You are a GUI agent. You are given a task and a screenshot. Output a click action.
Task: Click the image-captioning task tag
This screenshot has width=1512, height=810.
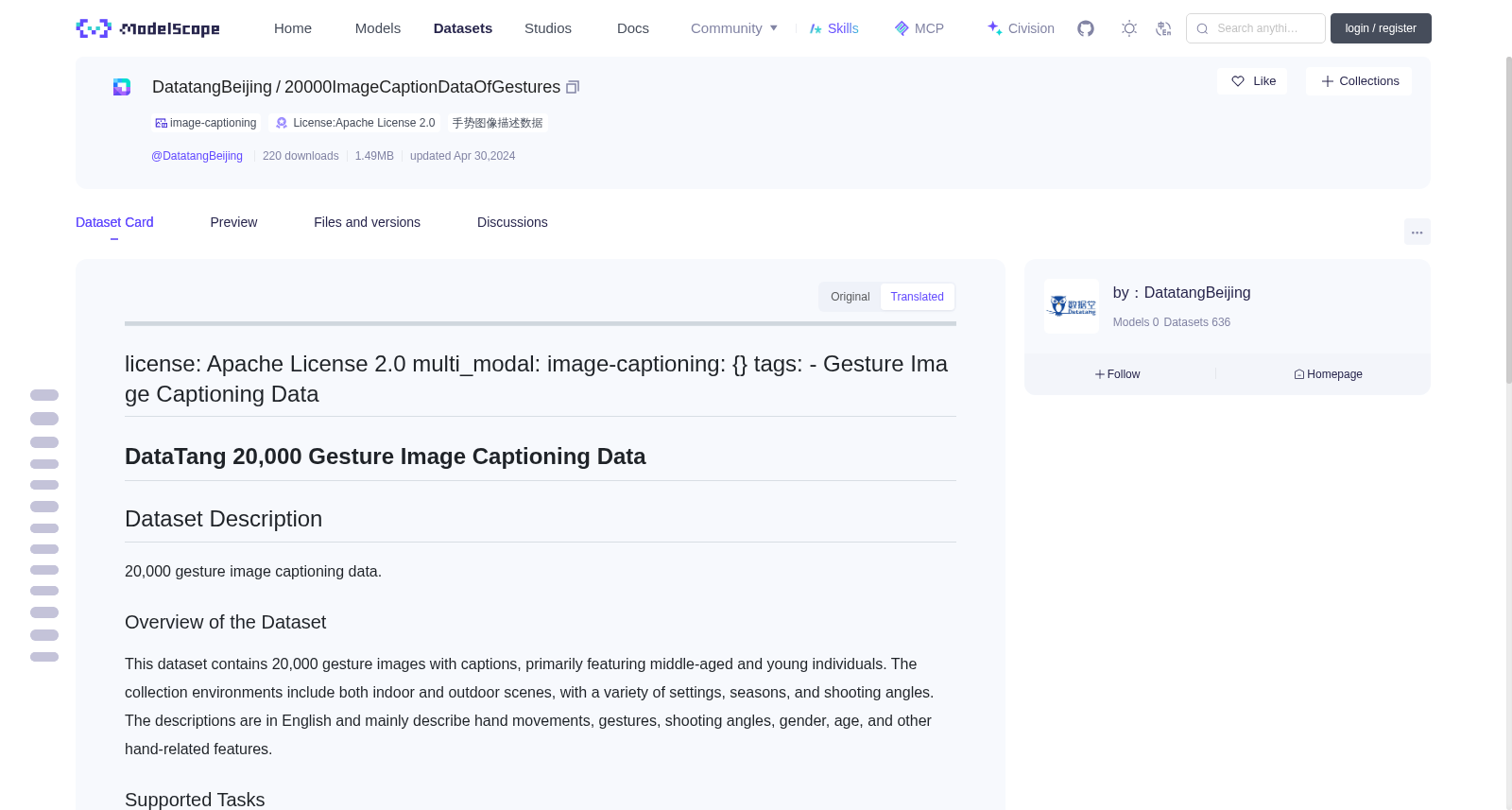tap(206, 123)
